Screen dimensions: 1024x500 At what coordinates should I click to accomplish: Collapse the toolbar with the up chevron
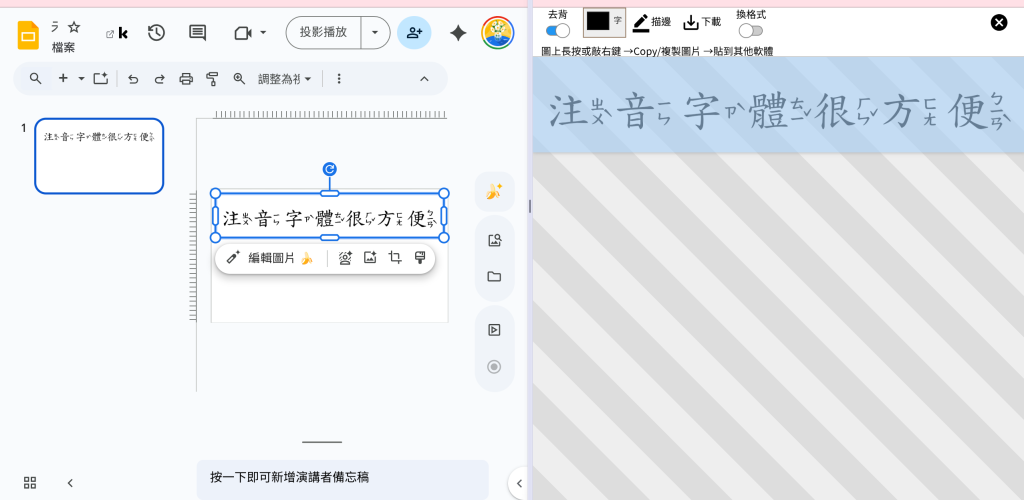tap(424, 78)
